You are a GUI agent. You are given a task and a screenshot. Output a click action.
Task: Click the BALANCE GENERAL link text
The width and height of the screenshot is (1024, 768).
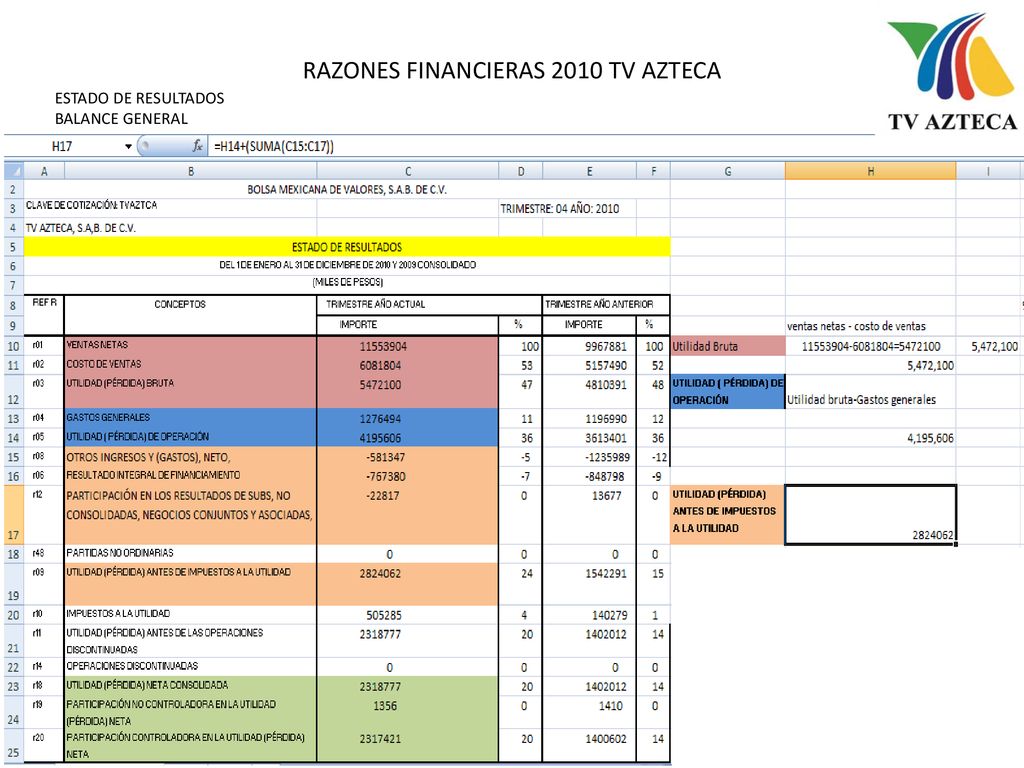click(121, 119)
